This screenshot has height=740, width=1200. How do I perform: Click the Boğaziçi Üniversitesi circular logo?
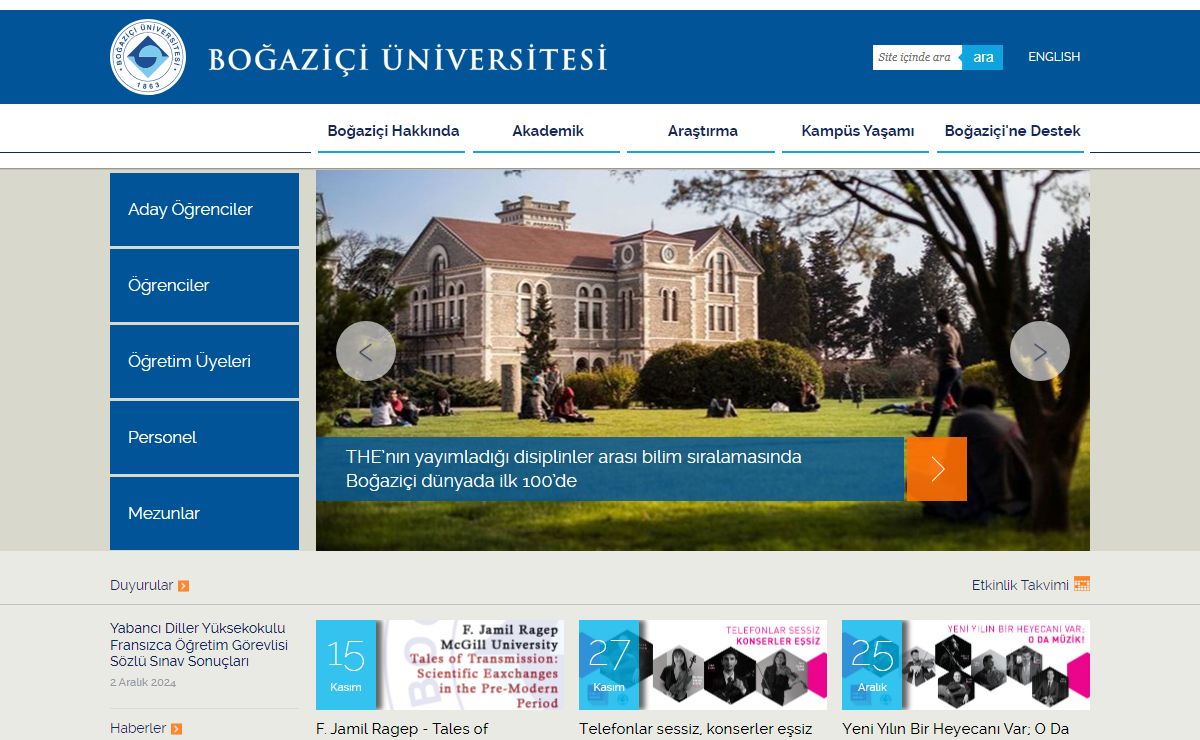(x=148, y=57)
